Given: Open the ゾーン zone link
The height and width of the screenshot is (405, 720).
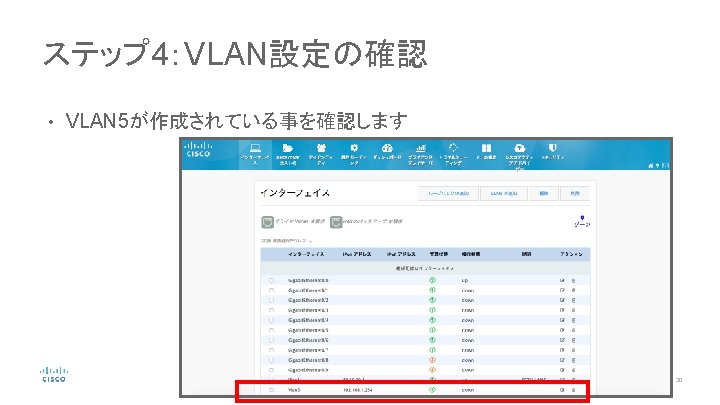Looking at the screenshot, I should [582, 225].
